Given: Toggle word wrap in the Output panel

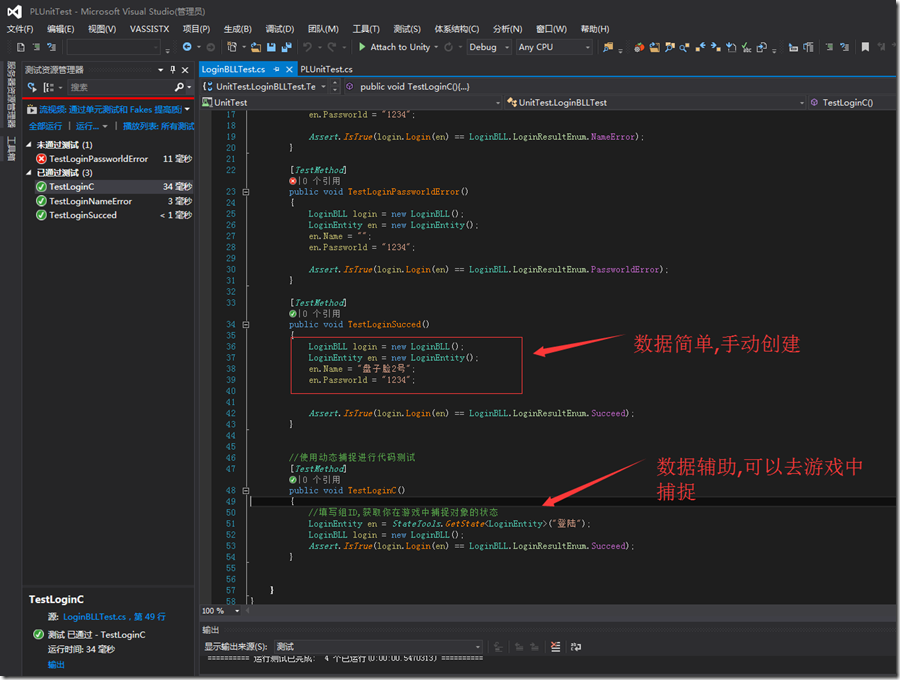Looking at the screenshot, I should click(576, 647).
